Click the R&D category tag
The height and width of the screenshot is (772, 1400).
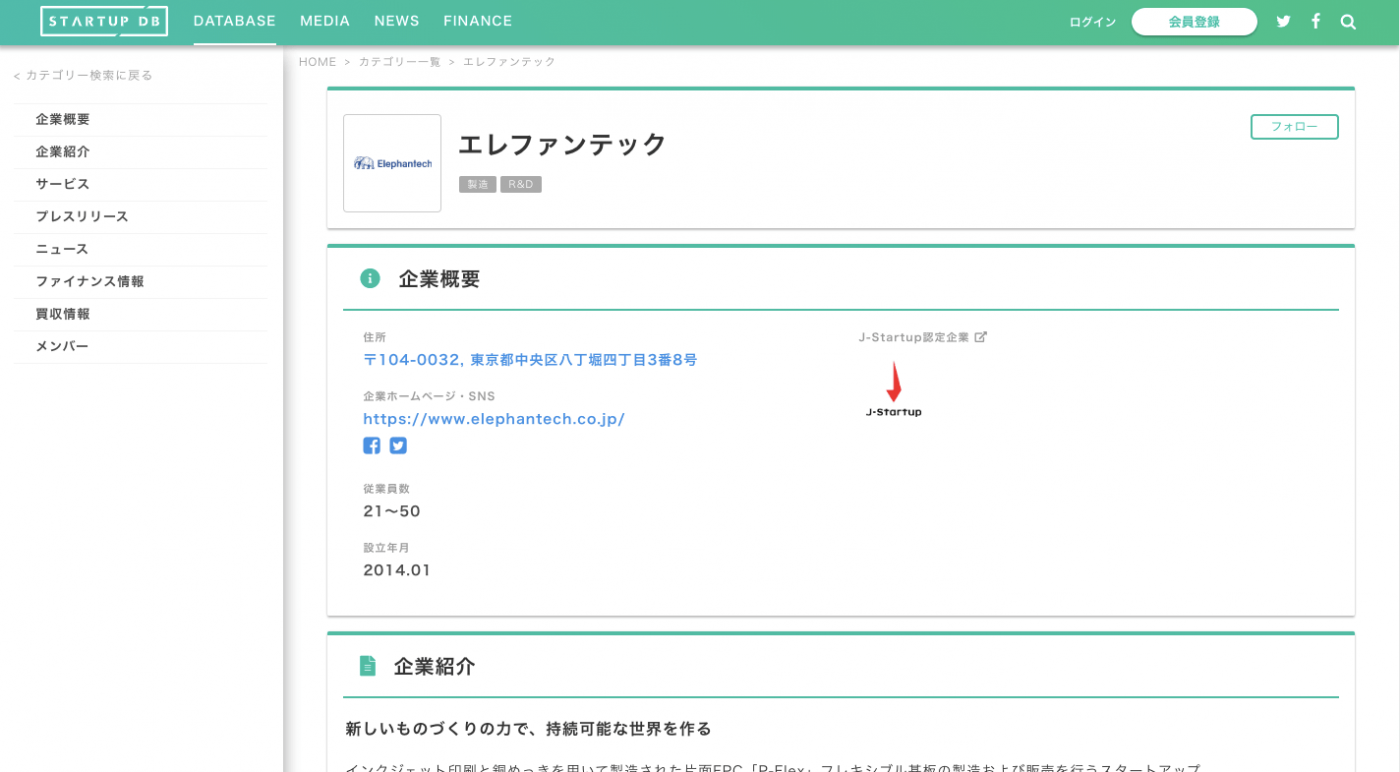[x=521, y=185]
